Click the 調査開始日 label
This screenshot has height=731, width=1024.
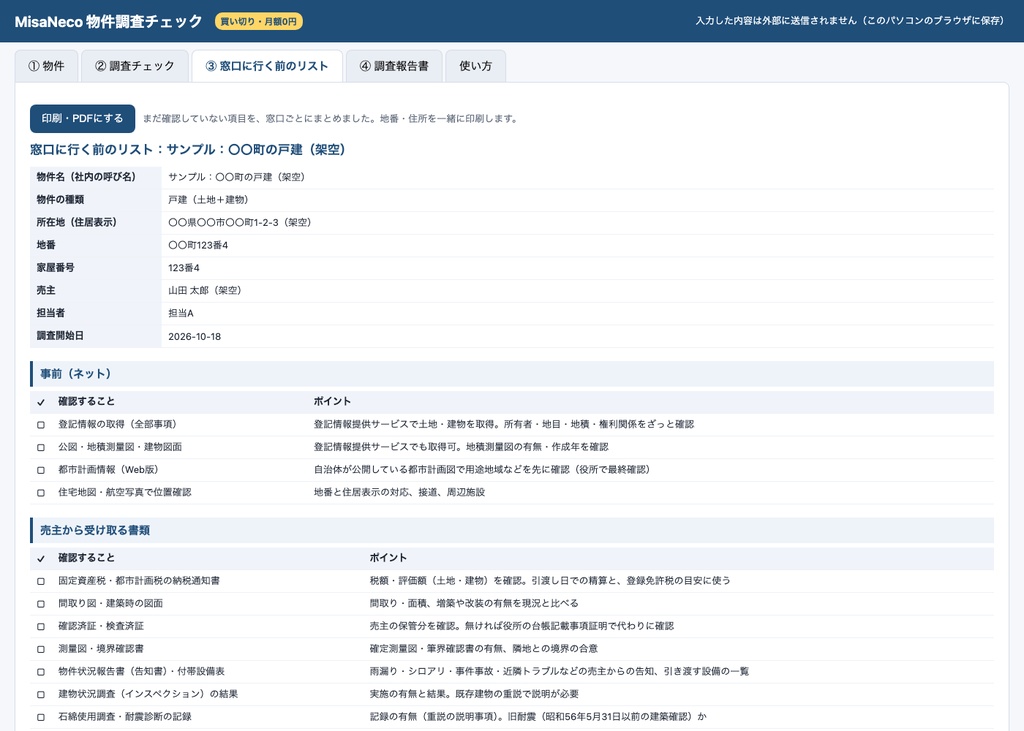tap(60, 336)
